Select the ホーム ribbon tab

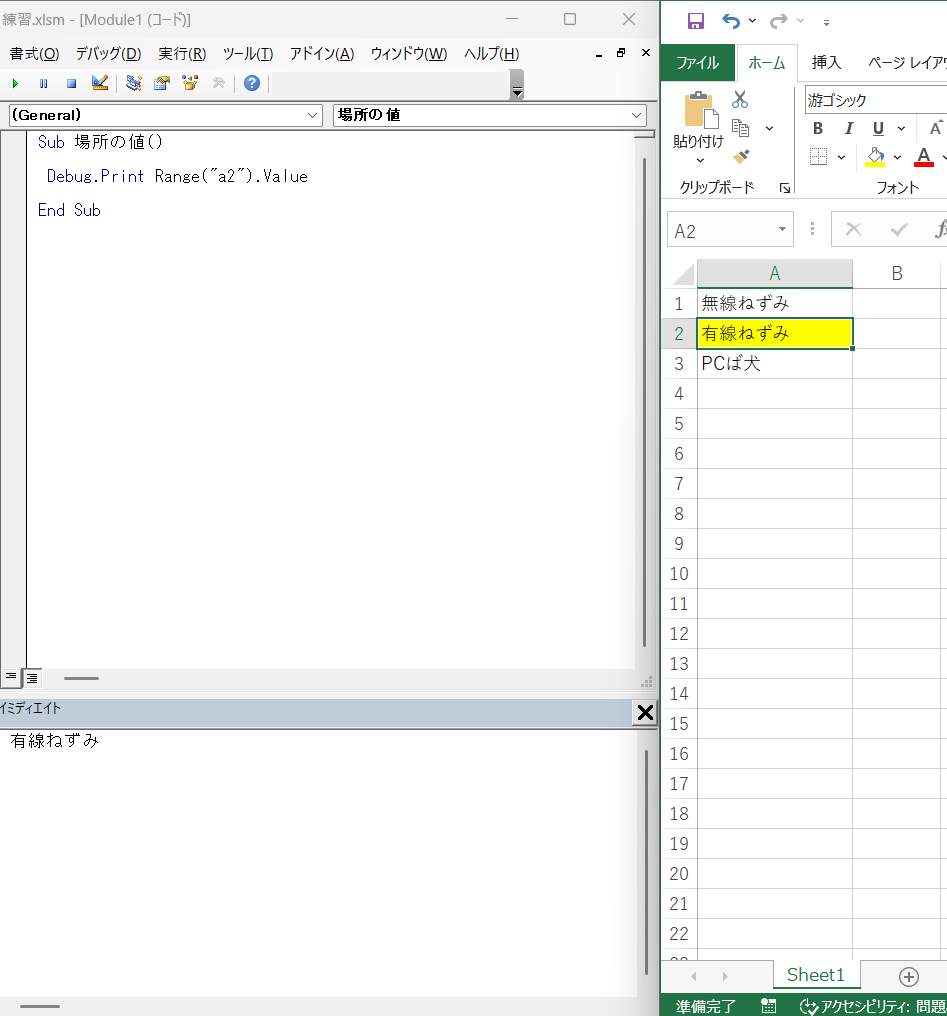pos(766,62)
